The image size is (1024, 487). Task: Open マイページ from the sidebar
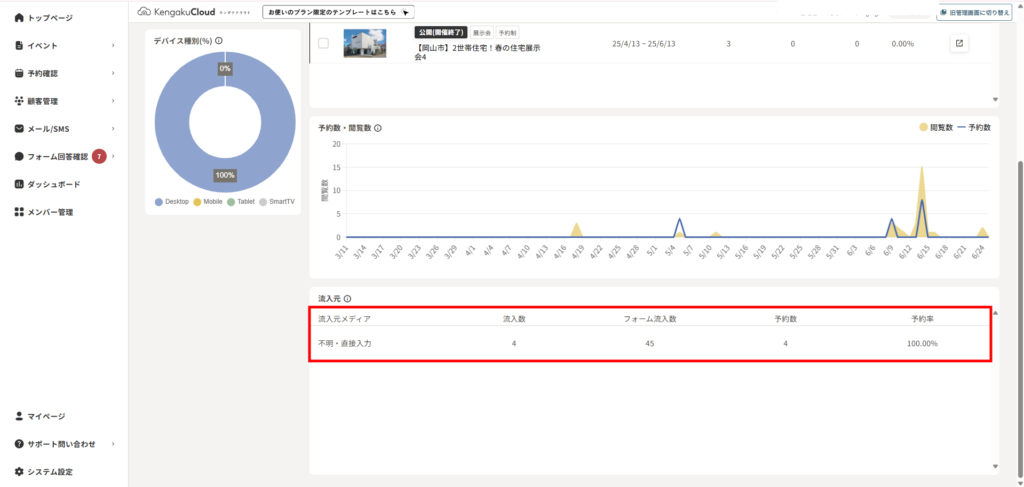click(46, 416)
